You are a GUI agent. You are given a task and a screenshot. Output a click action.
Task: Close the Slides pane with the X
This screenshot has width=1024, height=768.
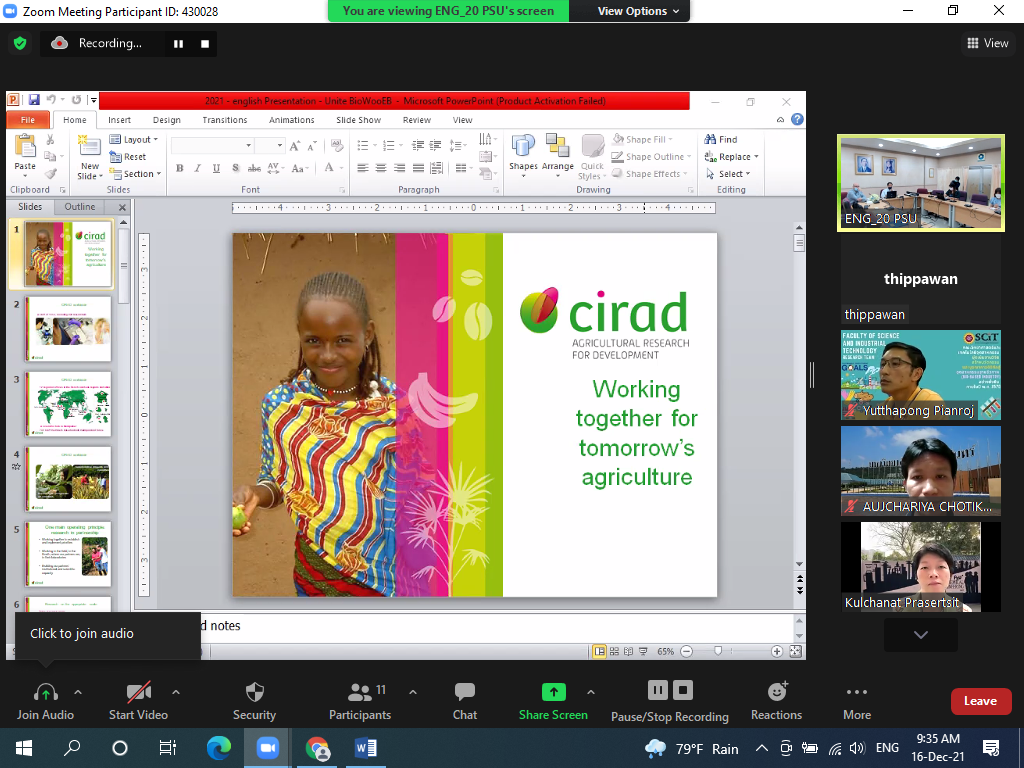122,207
